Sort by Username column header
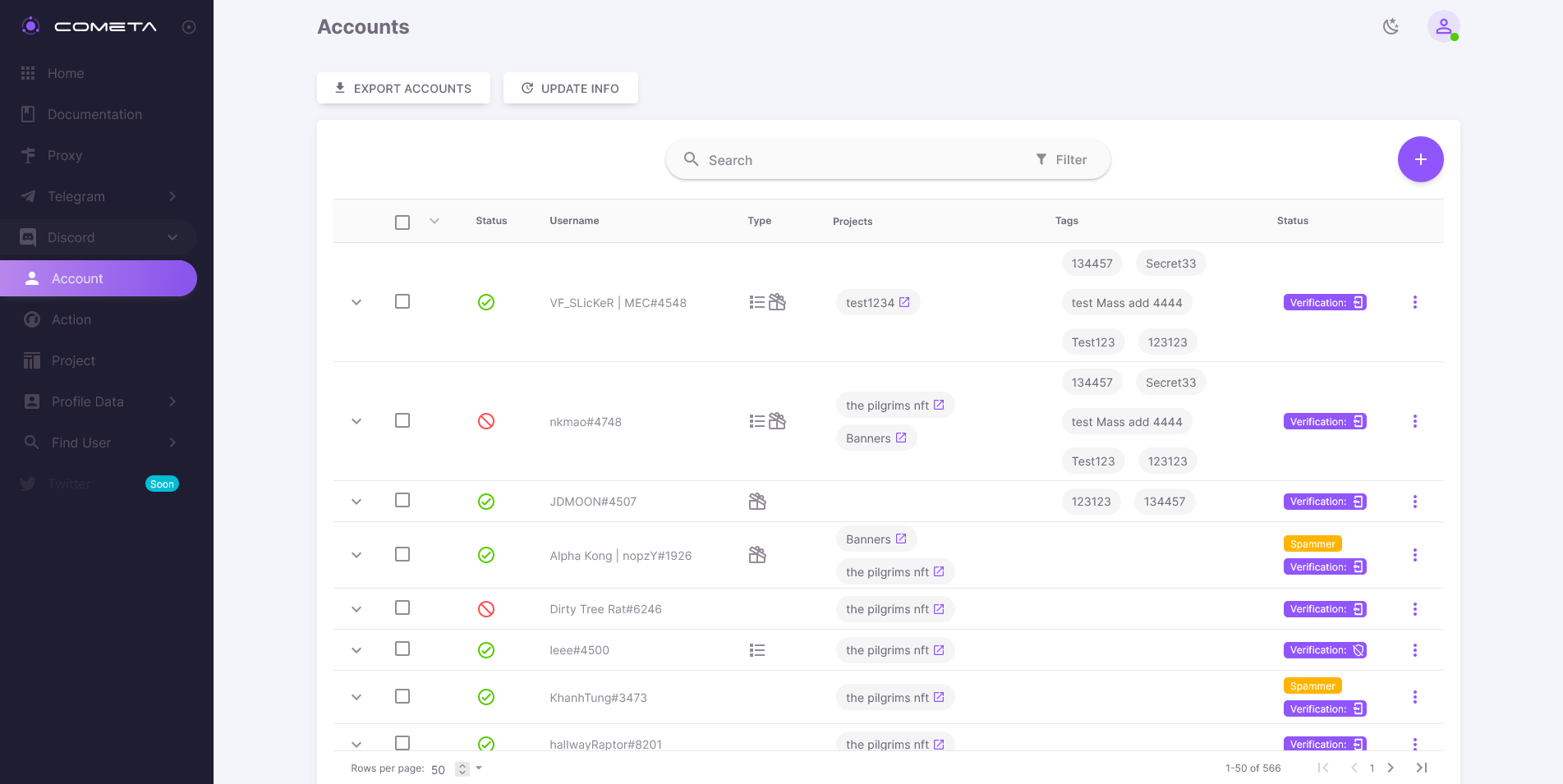The height and width of the screenshot is (784, 1563). pos(574,221)
